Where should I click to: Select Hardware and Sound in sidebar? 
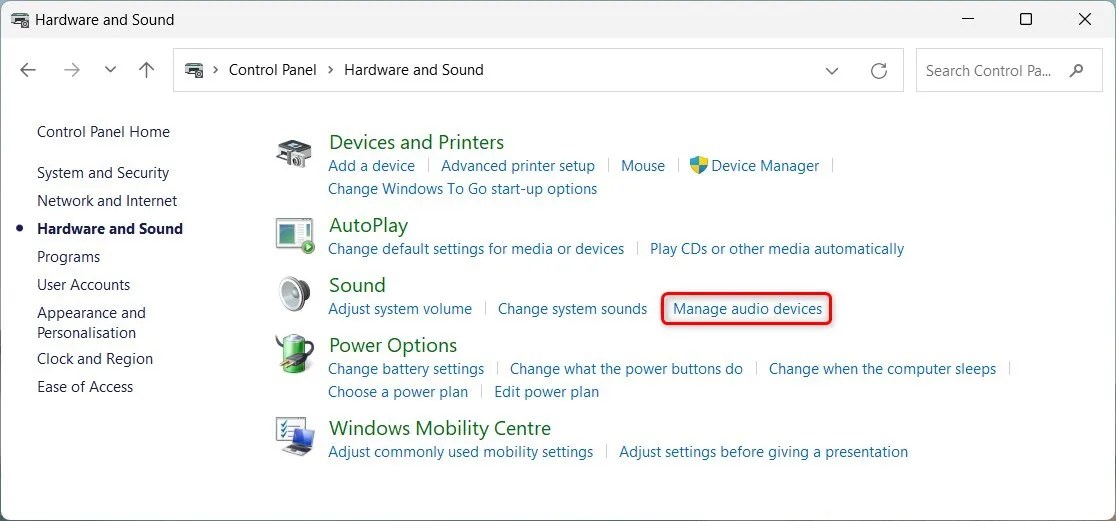tap(110, 228)
